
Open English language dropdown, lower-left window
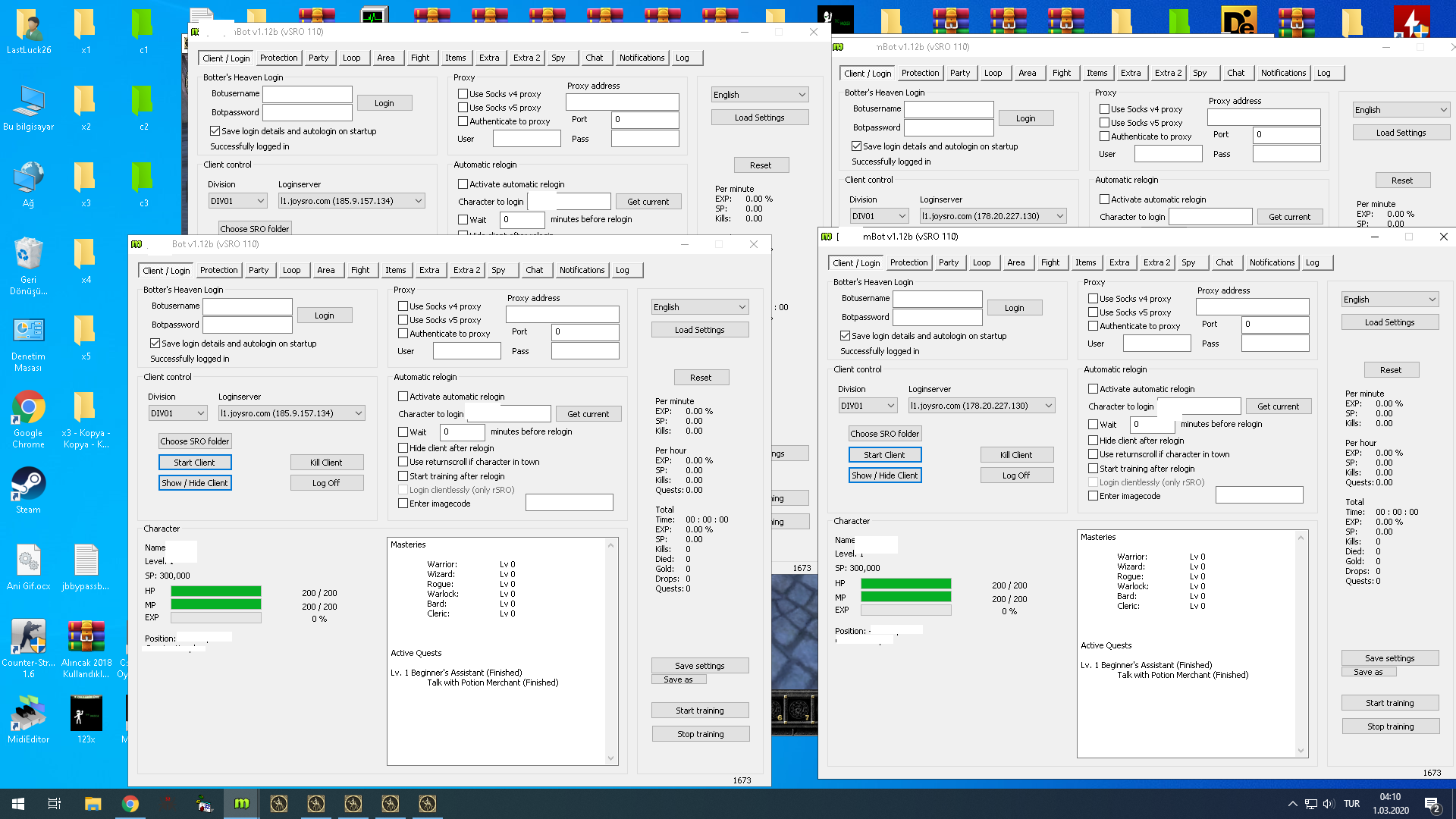(x=700, y=307)
